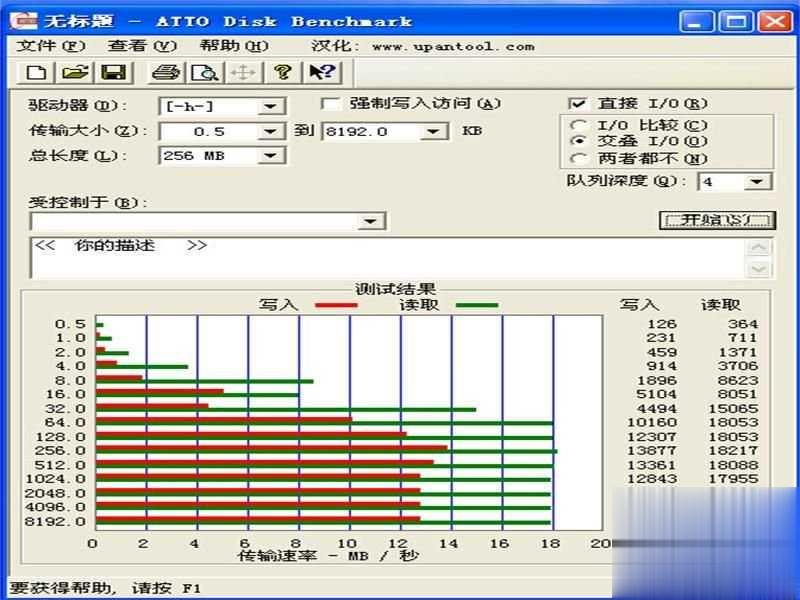Close the ATTO Disk Benchmark window
800x600 pixels.
tap(774, 21)
